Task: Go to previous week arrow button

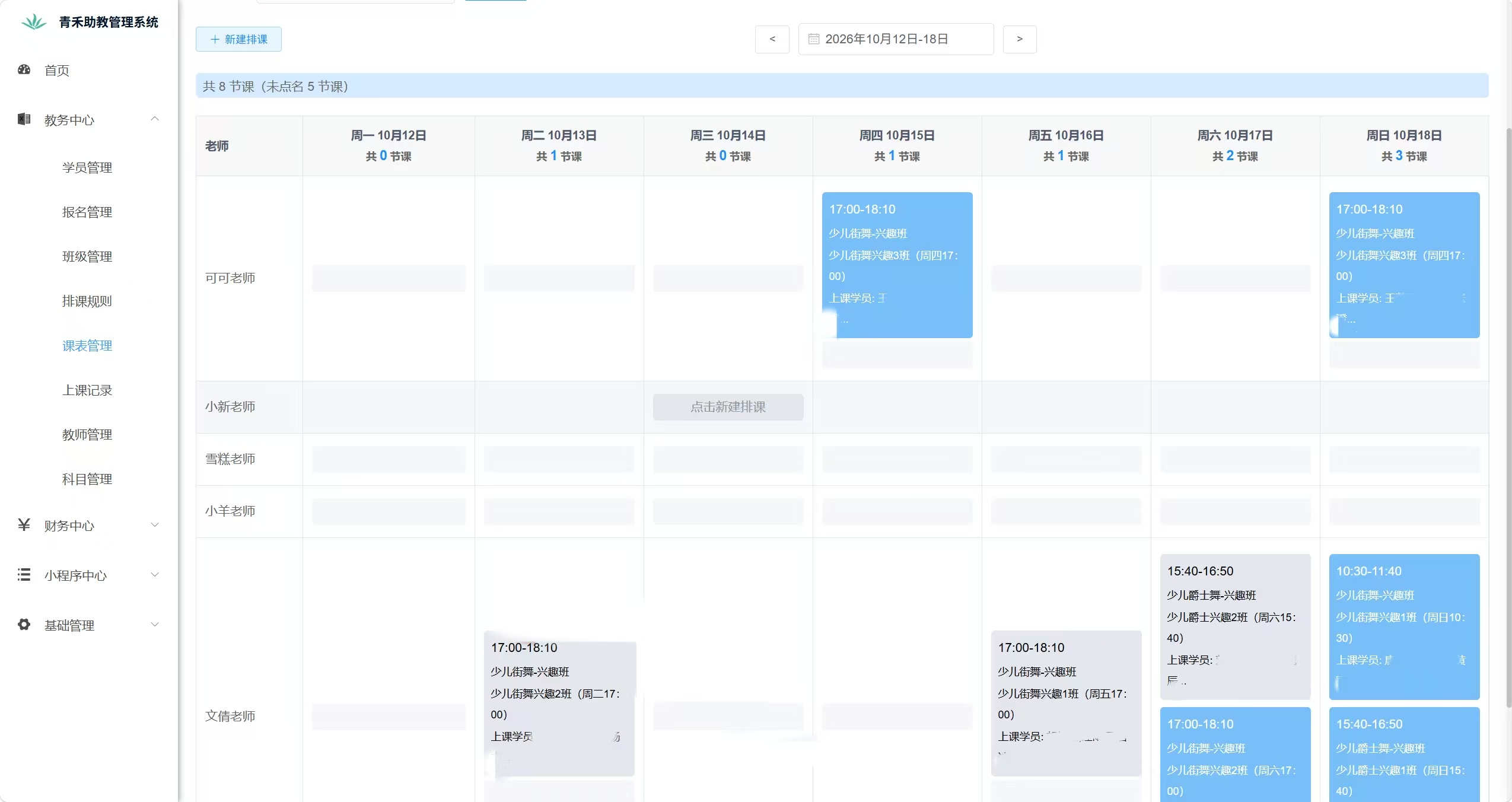Action: (x=772, y=39)
